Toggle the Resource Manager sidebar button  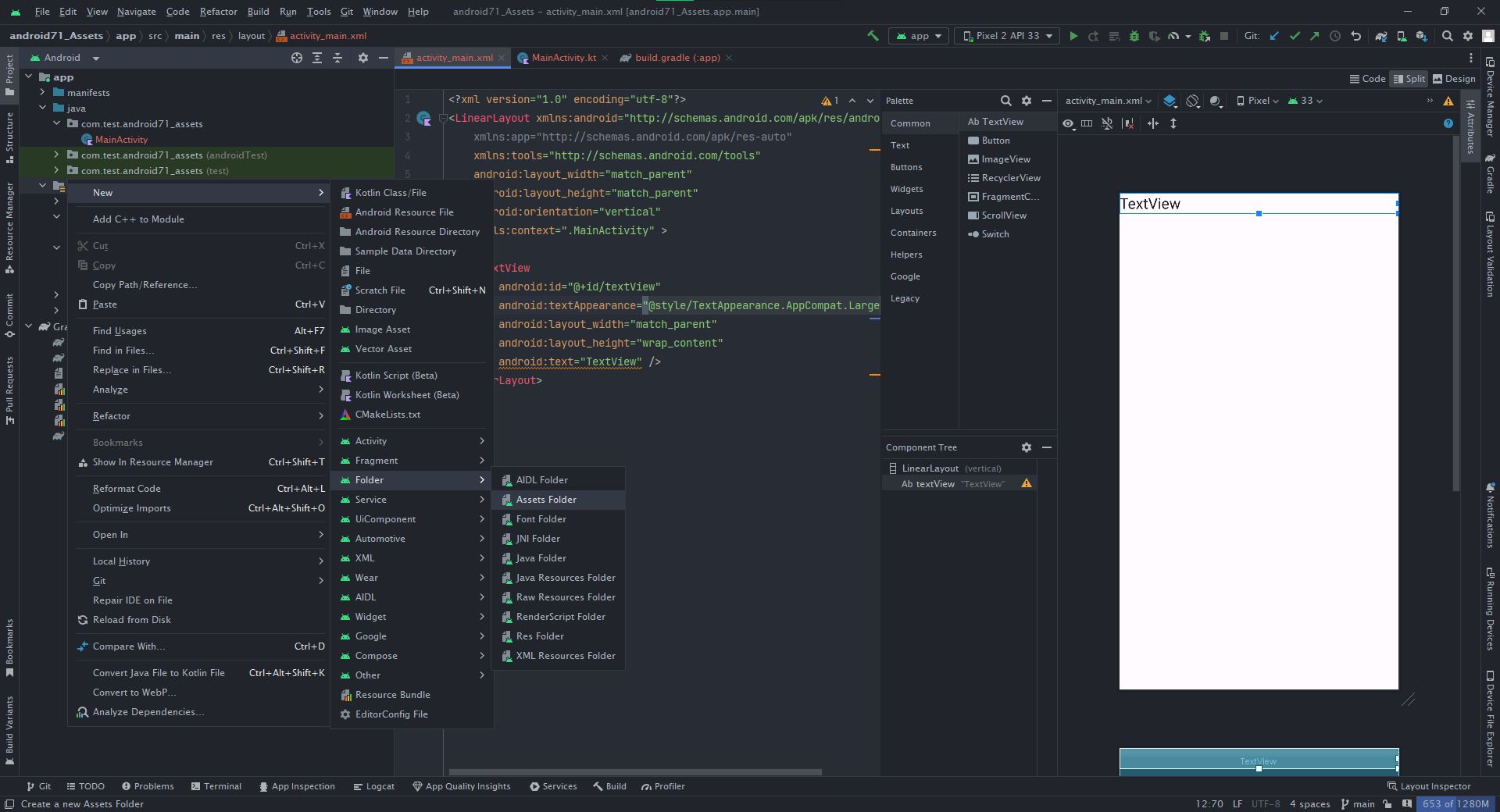pyautogui.click(x=9, y=227)
